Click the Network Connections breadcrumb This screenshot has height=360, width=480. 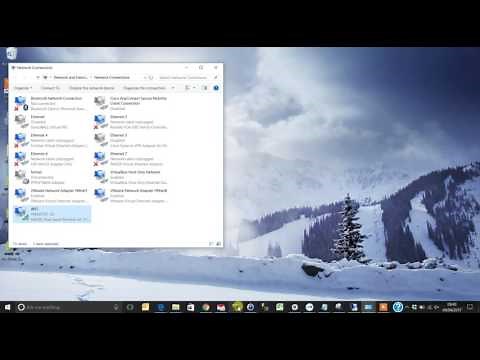112,77
